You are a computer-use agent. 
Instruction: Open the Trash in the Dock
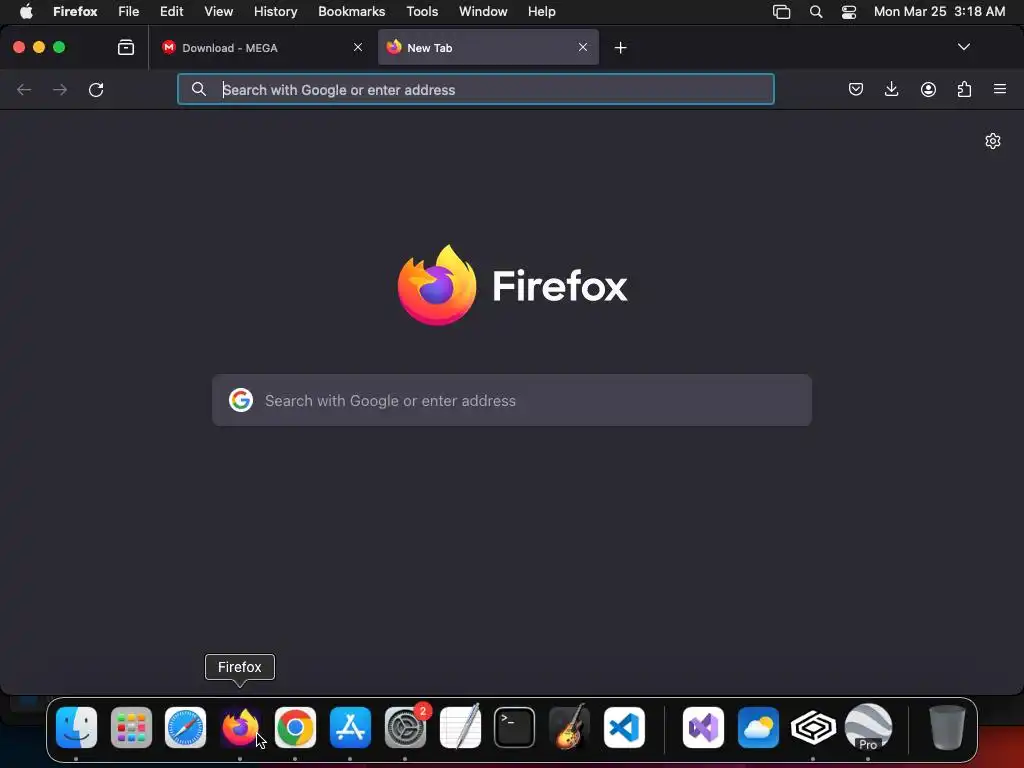click(947, 727)
